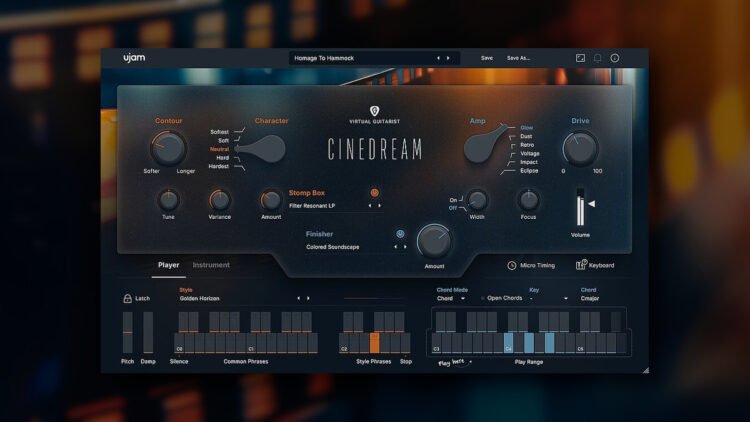
Task: Click the Variance knob
Action: [220, 200]
